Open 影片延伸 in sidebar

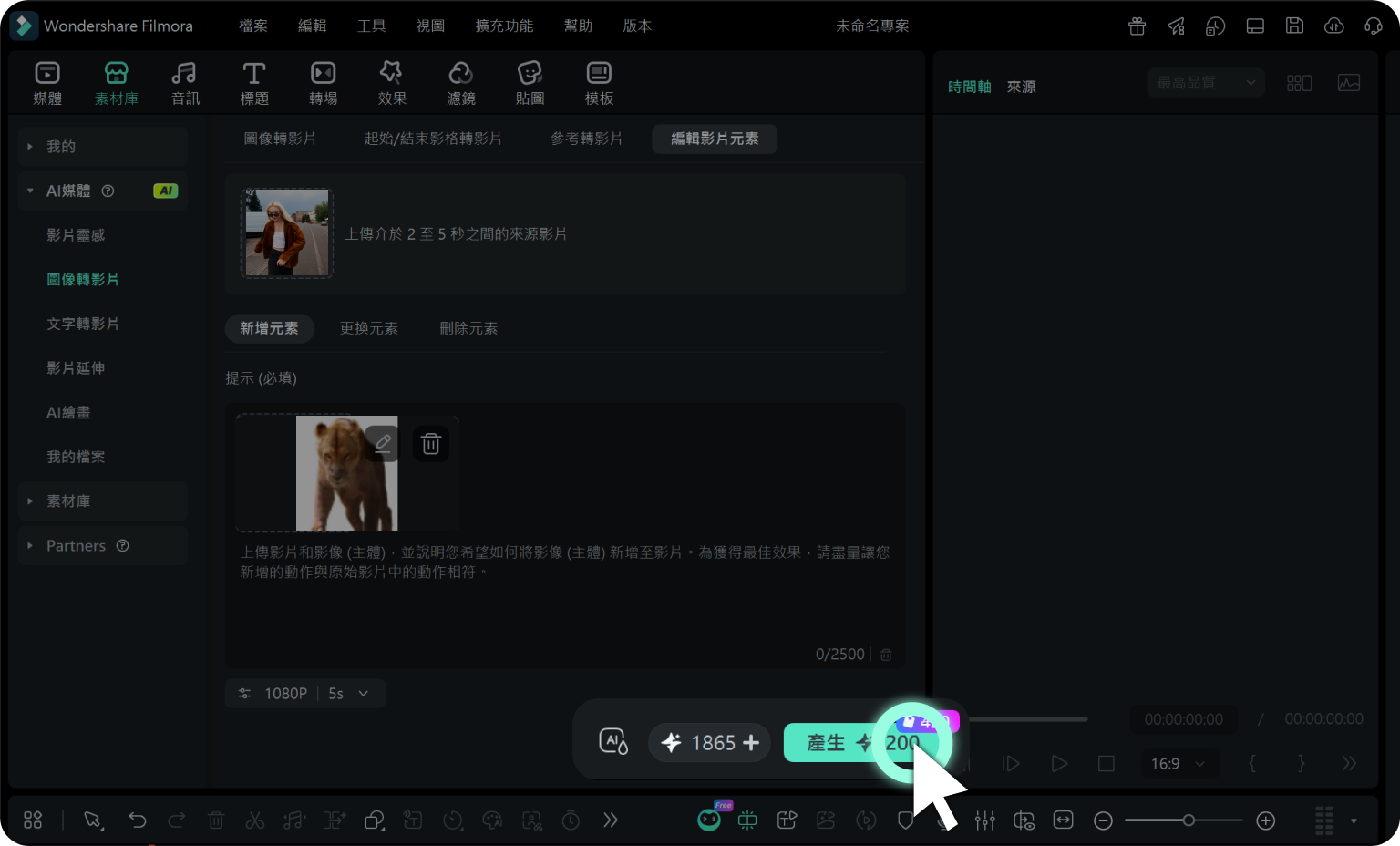(x=76, y=368)
